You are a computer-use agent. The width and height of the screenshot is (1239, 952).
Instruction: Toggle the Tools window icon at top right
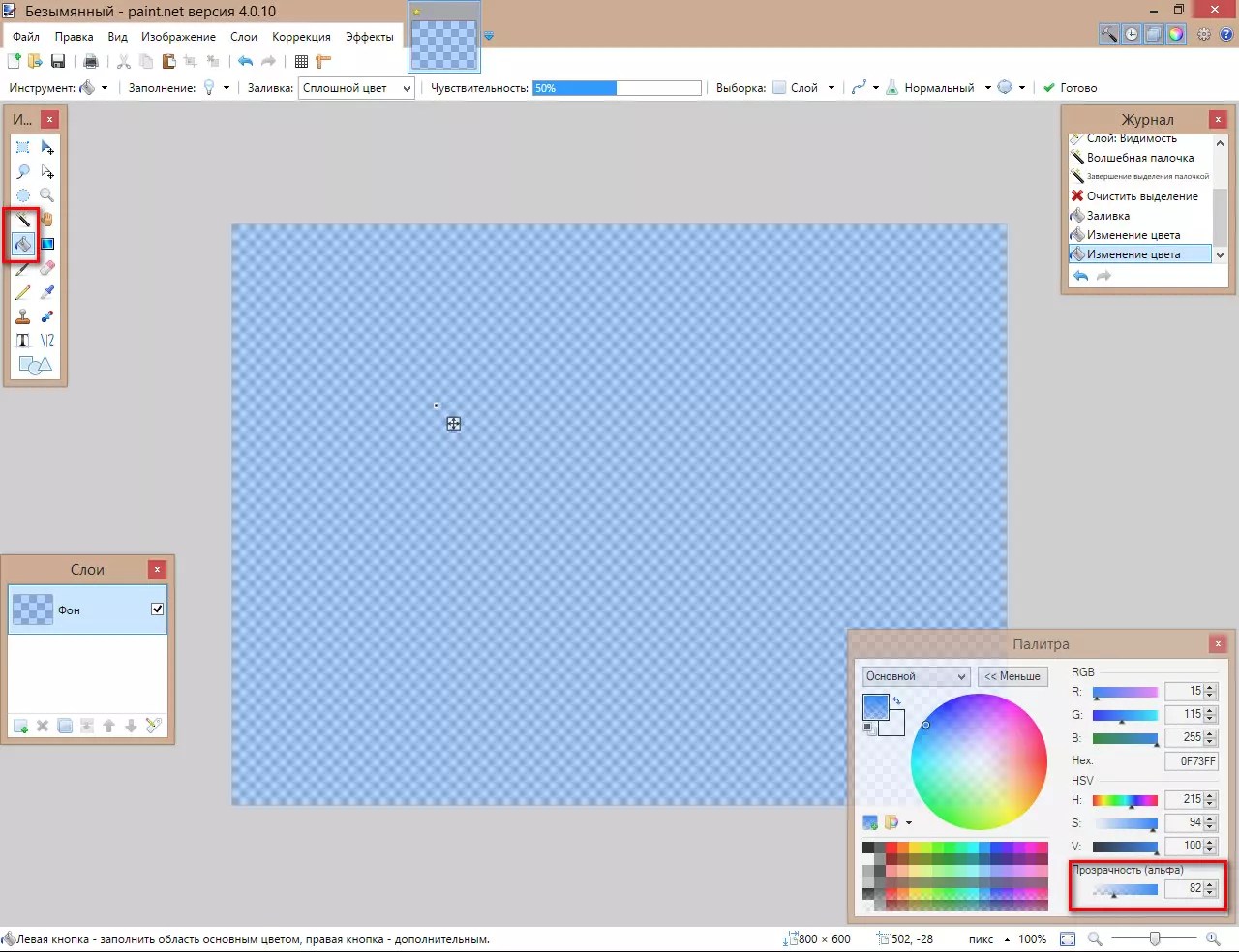tap(1109, 34)
